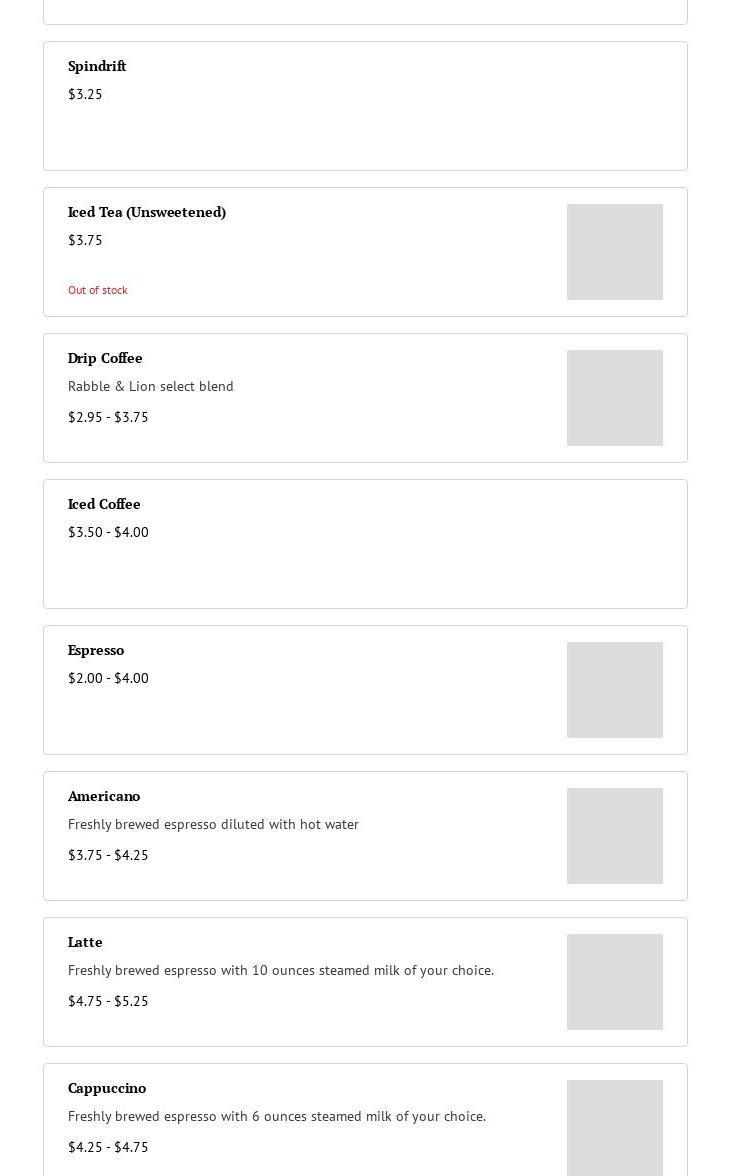
Task: Choose the Iced Coffee menu item
Action: tap(104, 504)
